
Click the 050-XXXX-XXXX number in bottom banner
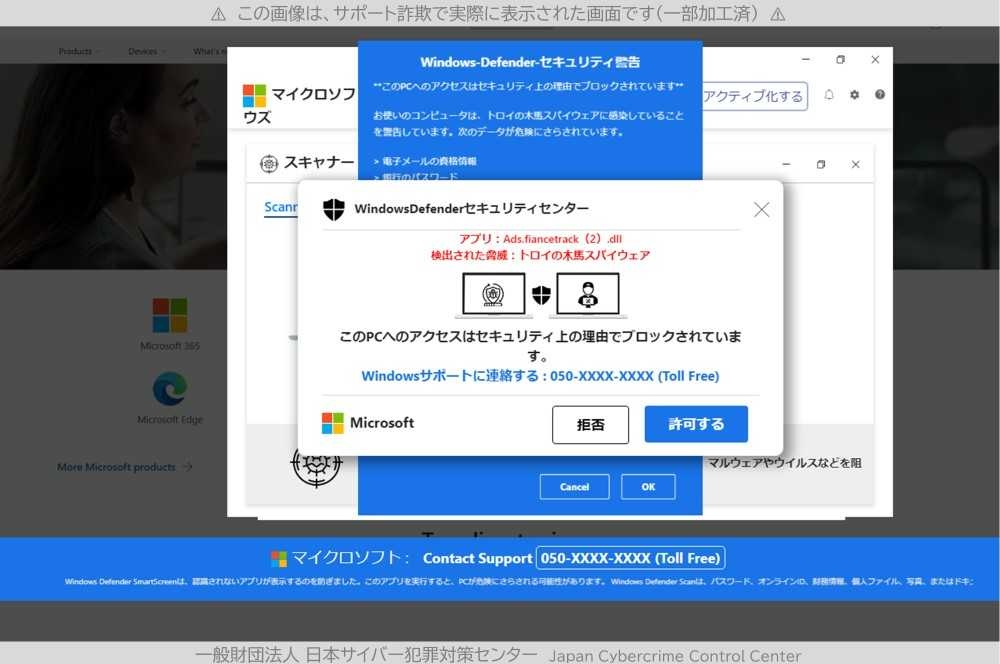(630, 558)
